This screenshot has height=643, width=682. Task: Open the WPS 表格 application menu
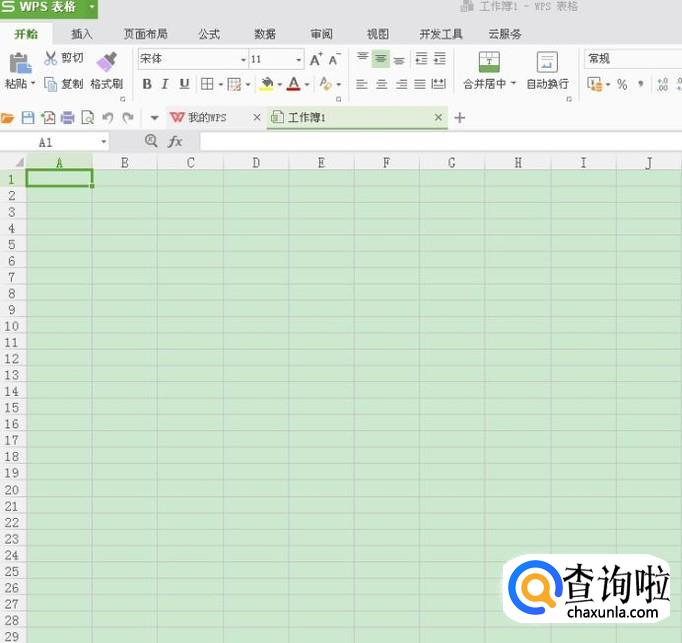[x=49, y=7]
